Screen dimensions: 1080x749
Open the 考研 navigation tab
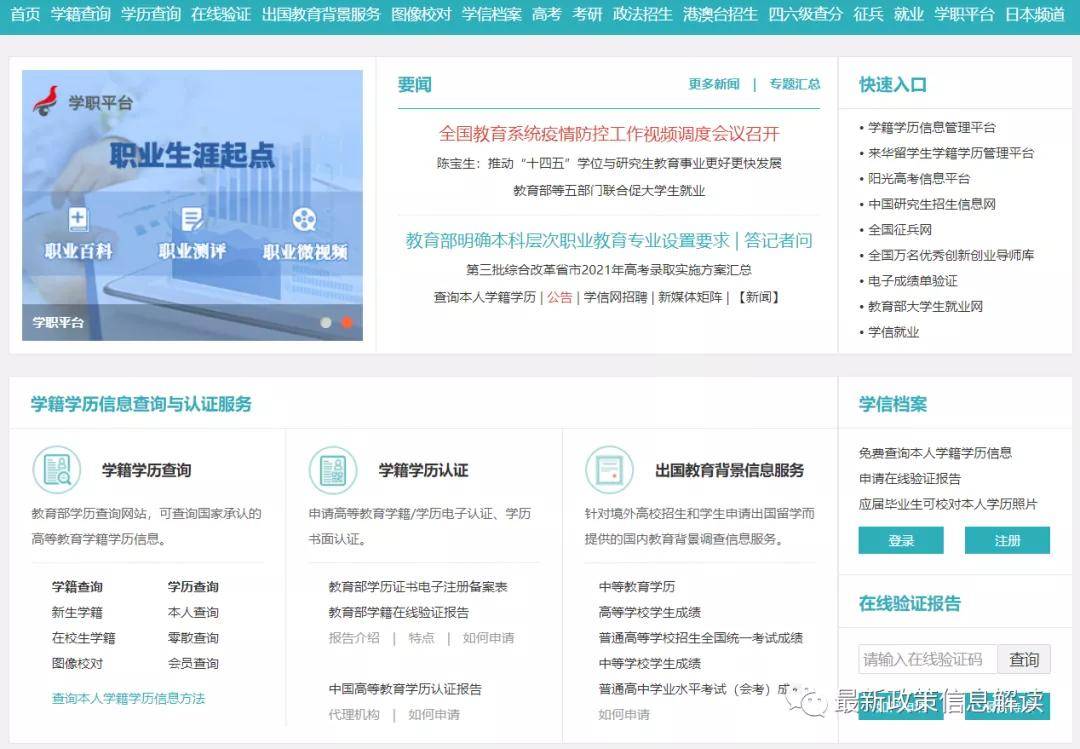(x=587, y=16)
